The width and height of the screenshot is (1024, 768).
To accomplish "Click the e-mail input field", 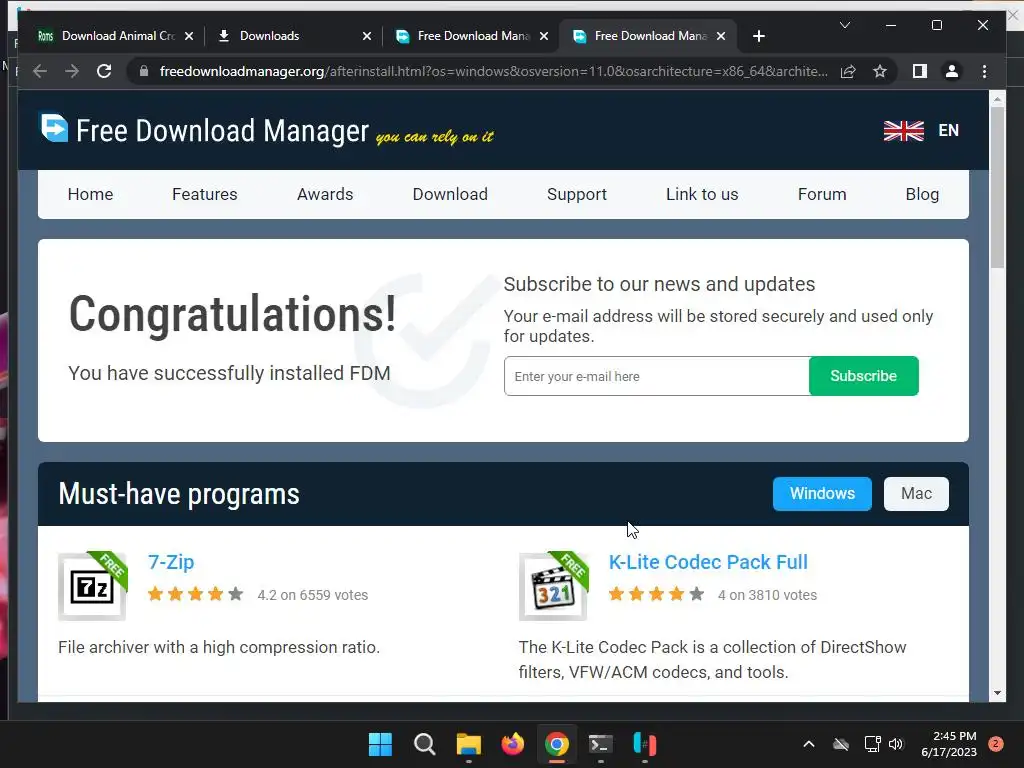I will (x=656, y=376).
